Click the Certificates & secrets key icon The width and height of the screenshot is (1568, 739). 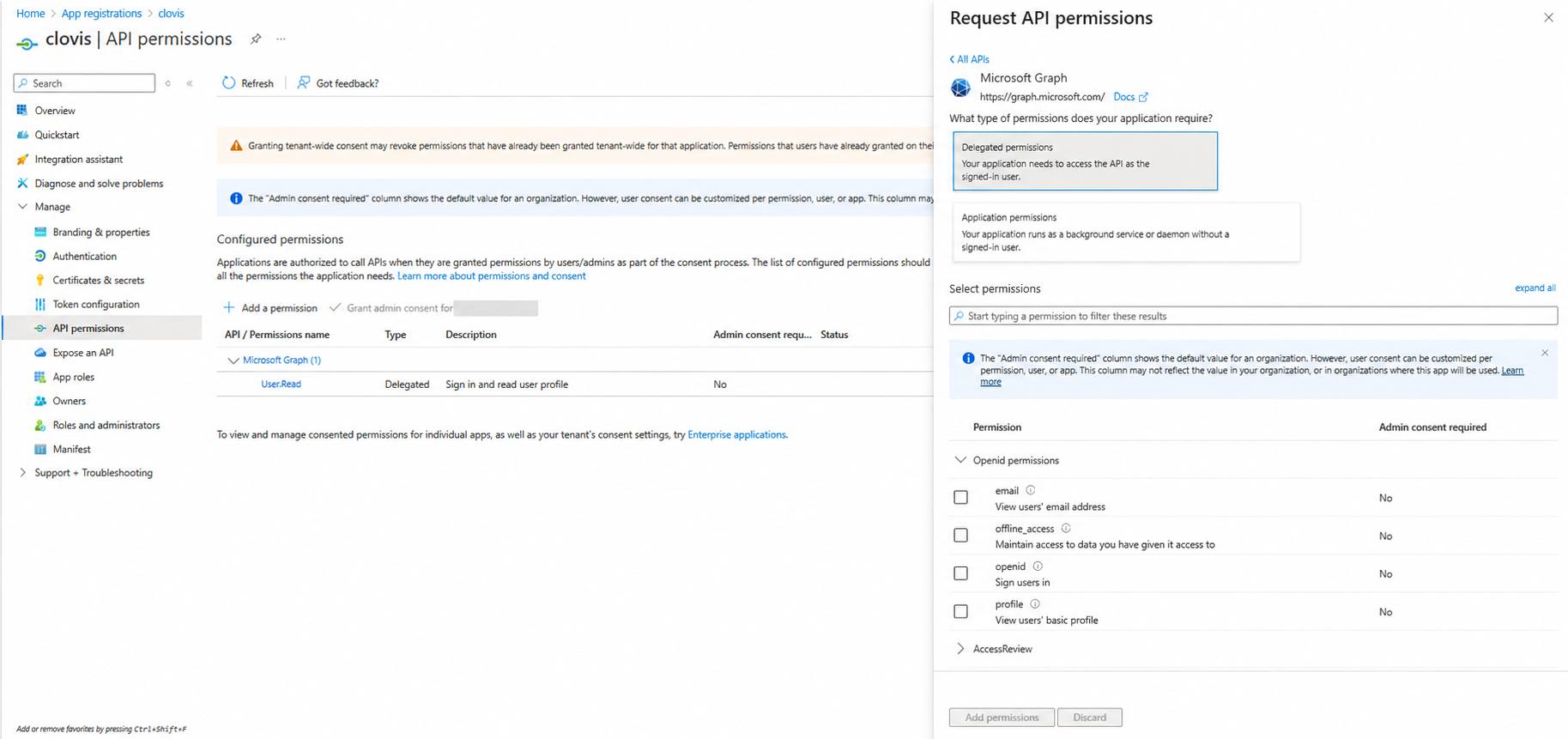[x=40, y=280]
